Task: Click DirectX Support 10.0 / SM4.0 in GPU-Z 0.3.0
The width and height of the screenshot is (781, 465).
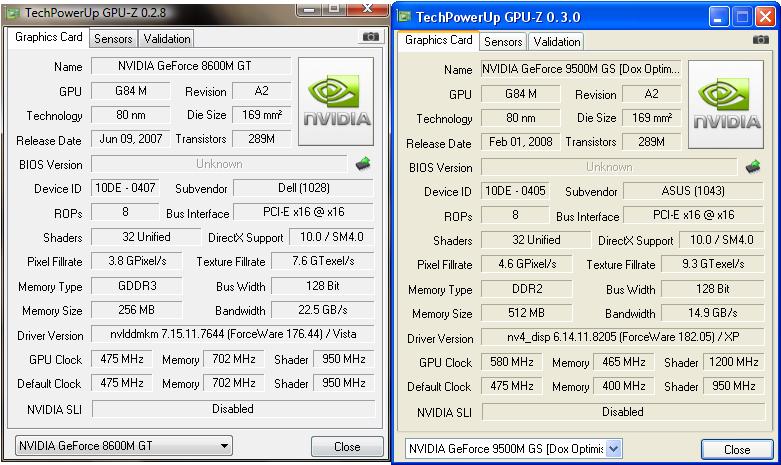Action: click(721, 240)
